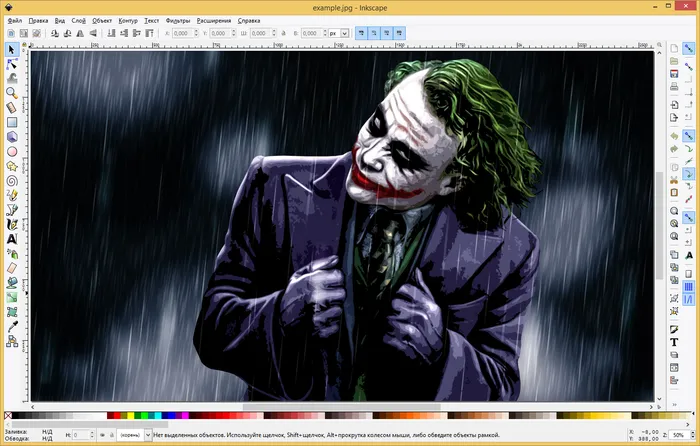Click the X coordinate stepper
Image resolution: width=700 pixels, height=446 pixels.
point(196,33)
